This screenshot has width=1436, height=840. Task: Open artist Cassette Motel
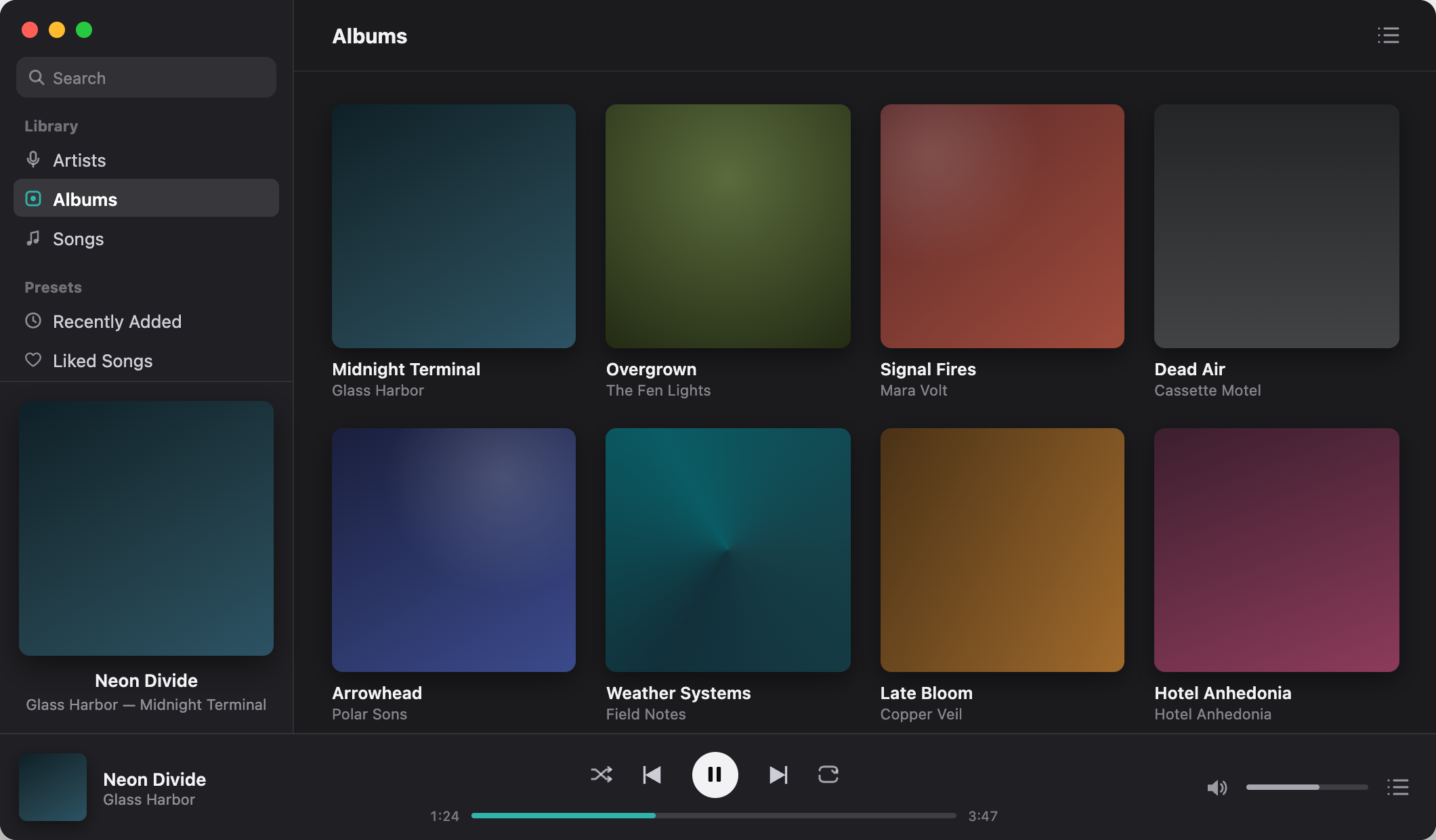click(x=1208, y=390)
